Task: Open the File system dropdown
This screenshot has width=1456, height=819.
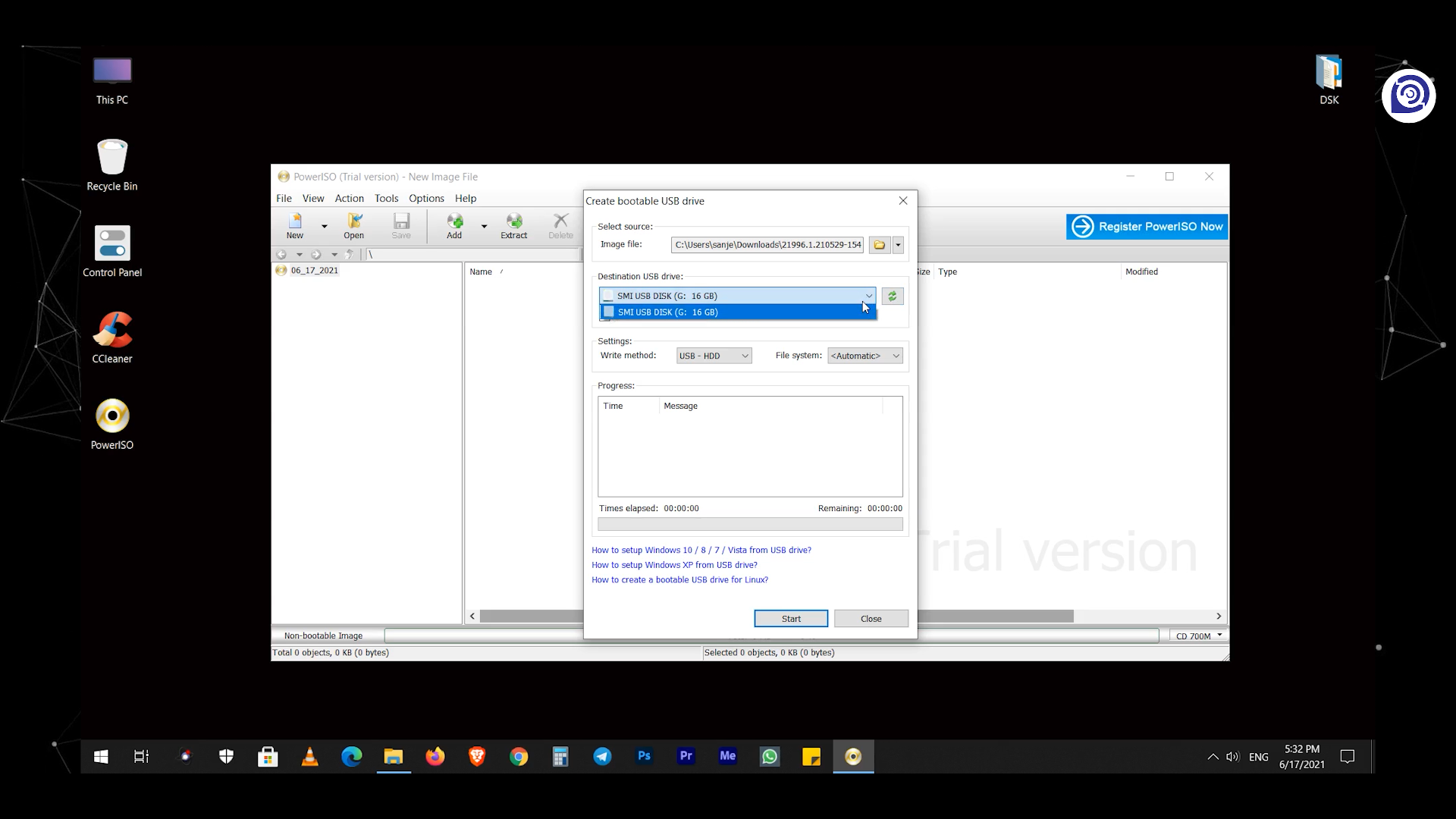Action: coord(865,356)
